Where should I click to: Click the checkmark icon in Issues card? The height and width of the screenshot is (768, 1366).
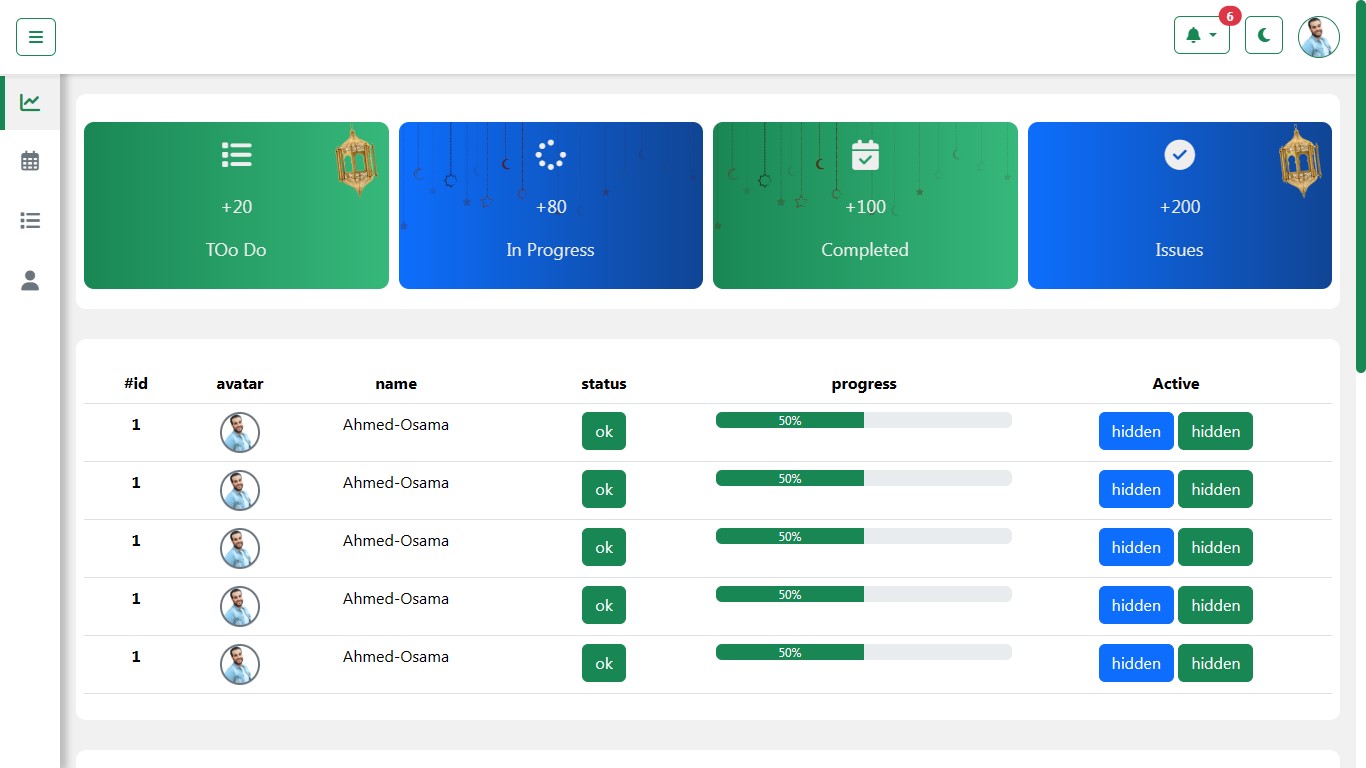tap(1179, 155)
